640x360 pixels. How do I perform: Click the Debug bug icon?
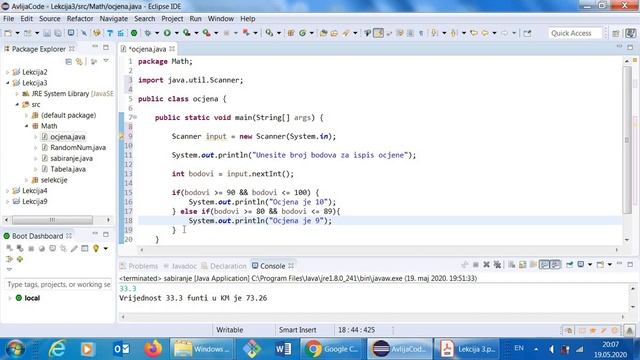point(147,33)
